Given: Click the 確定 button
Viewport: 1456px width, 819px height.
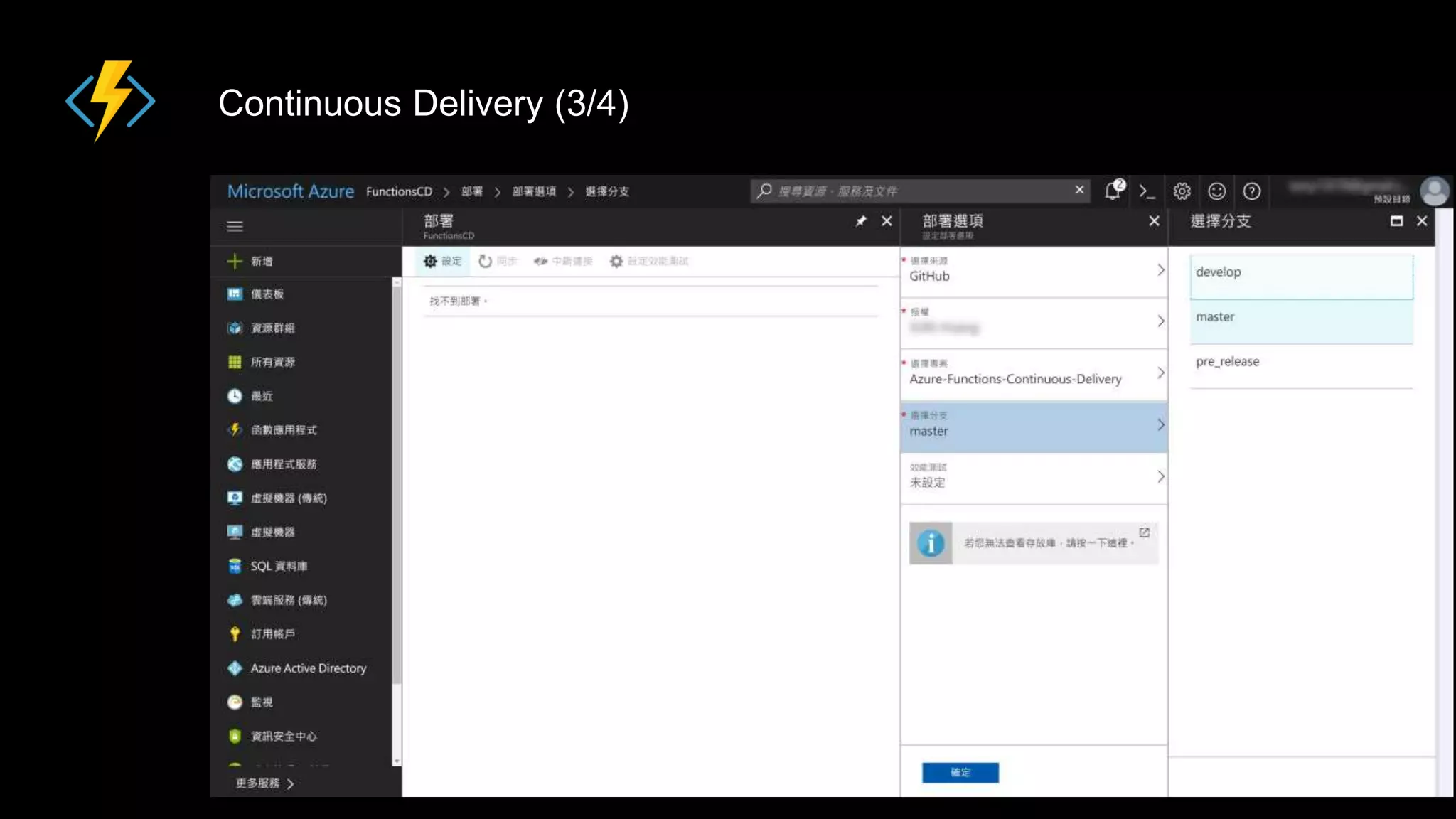Looking at the screenshot, I should click(960, 772).
